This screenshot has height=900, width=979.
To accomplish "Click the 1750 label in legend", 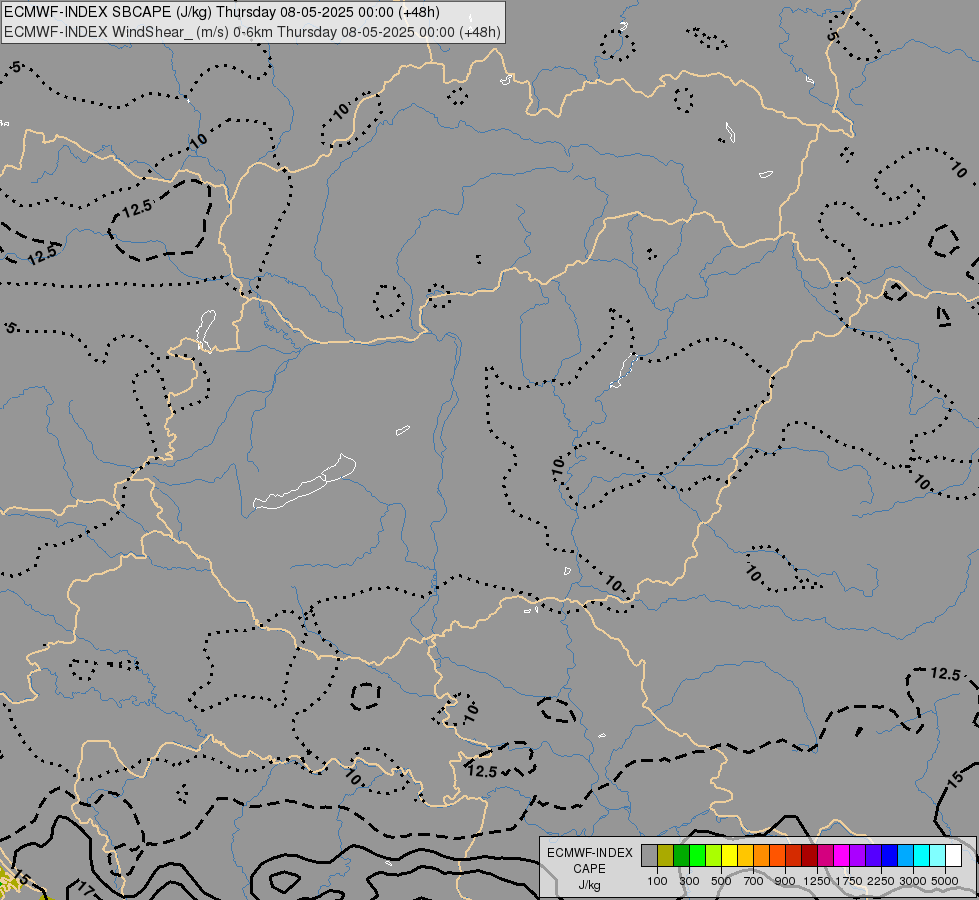I will pyautogui.click(x=849, y=881).
